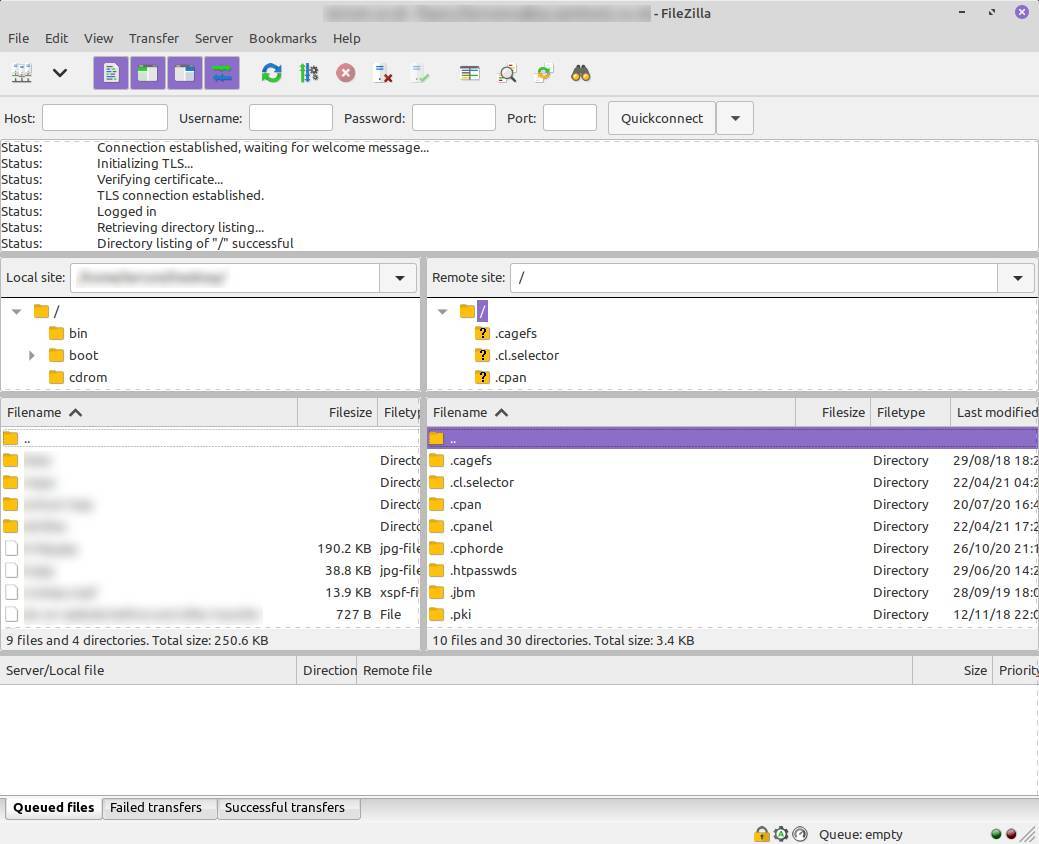The height and width of the screenshot is (844, 1039).
Task: Click the Server/Local file queue column header
Action: point(148,670)
